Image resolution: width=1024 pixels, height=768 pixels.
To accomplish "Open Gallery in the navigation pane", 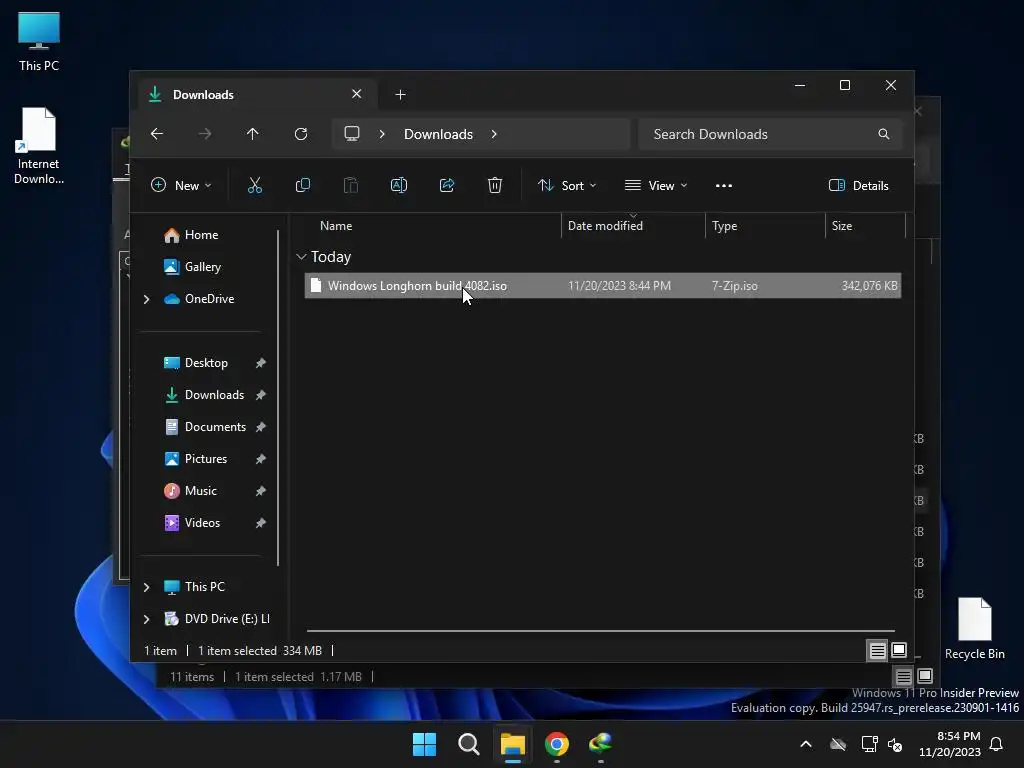I will coord(202,267).
